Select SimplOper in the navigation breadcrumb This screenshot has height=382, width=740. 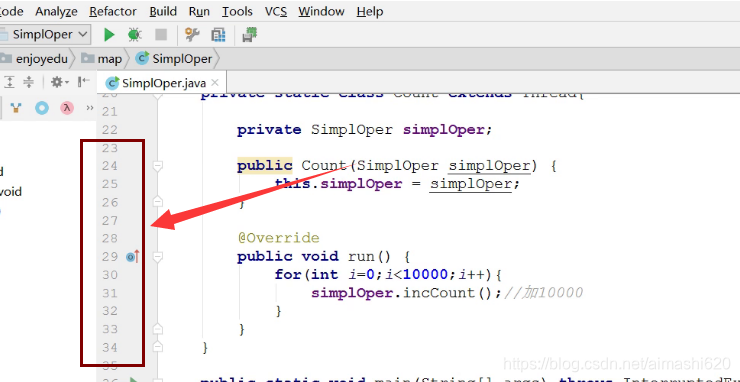click(182, 59)
